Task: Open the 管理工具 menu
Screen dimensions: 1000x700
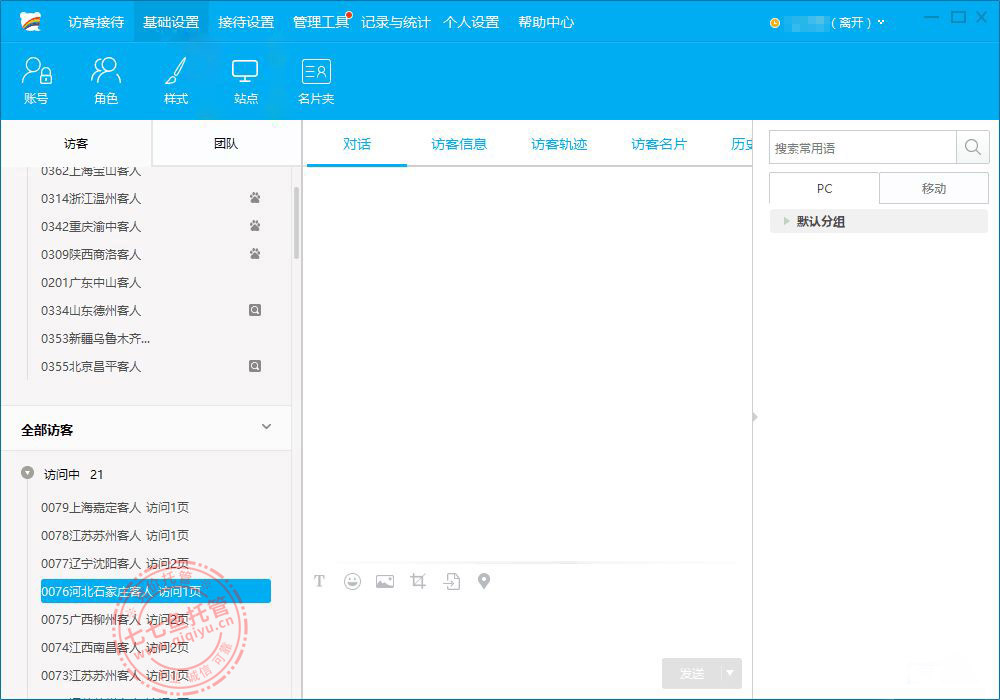Action: tap(321, 22)
